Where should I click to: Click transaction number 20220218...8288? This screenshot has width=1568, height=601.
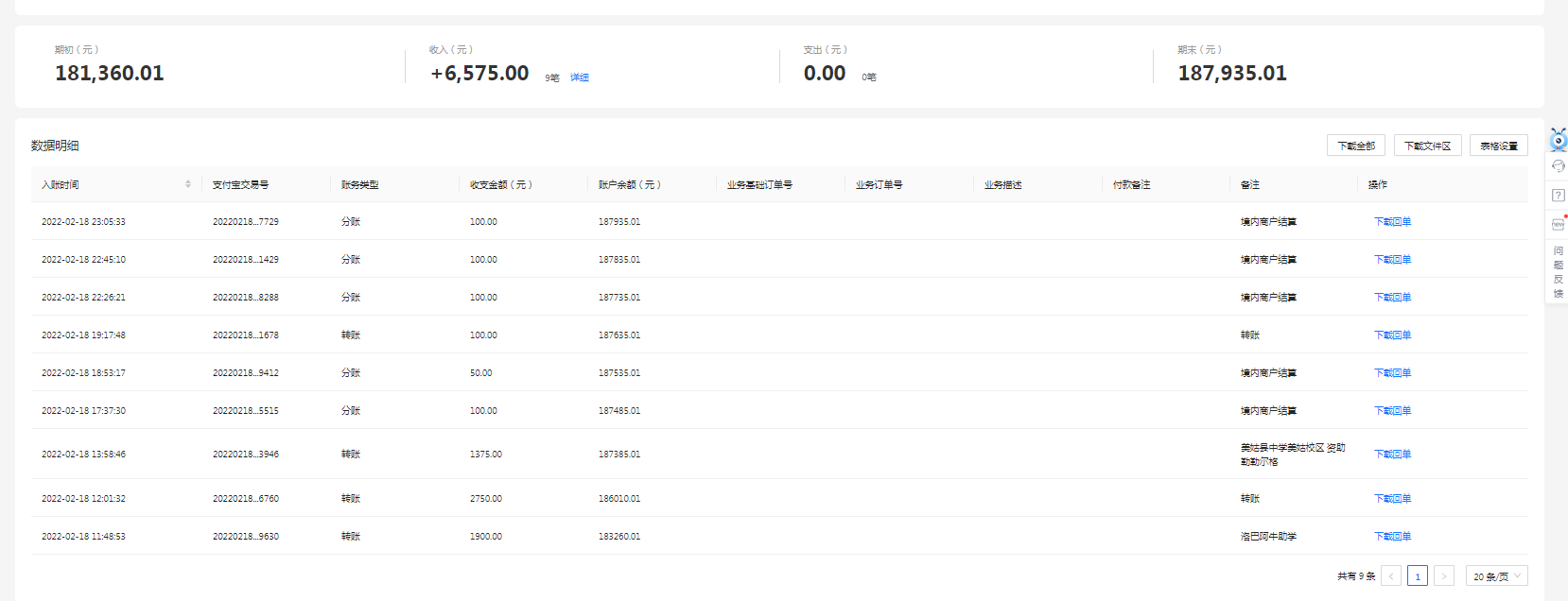[246, 298]
